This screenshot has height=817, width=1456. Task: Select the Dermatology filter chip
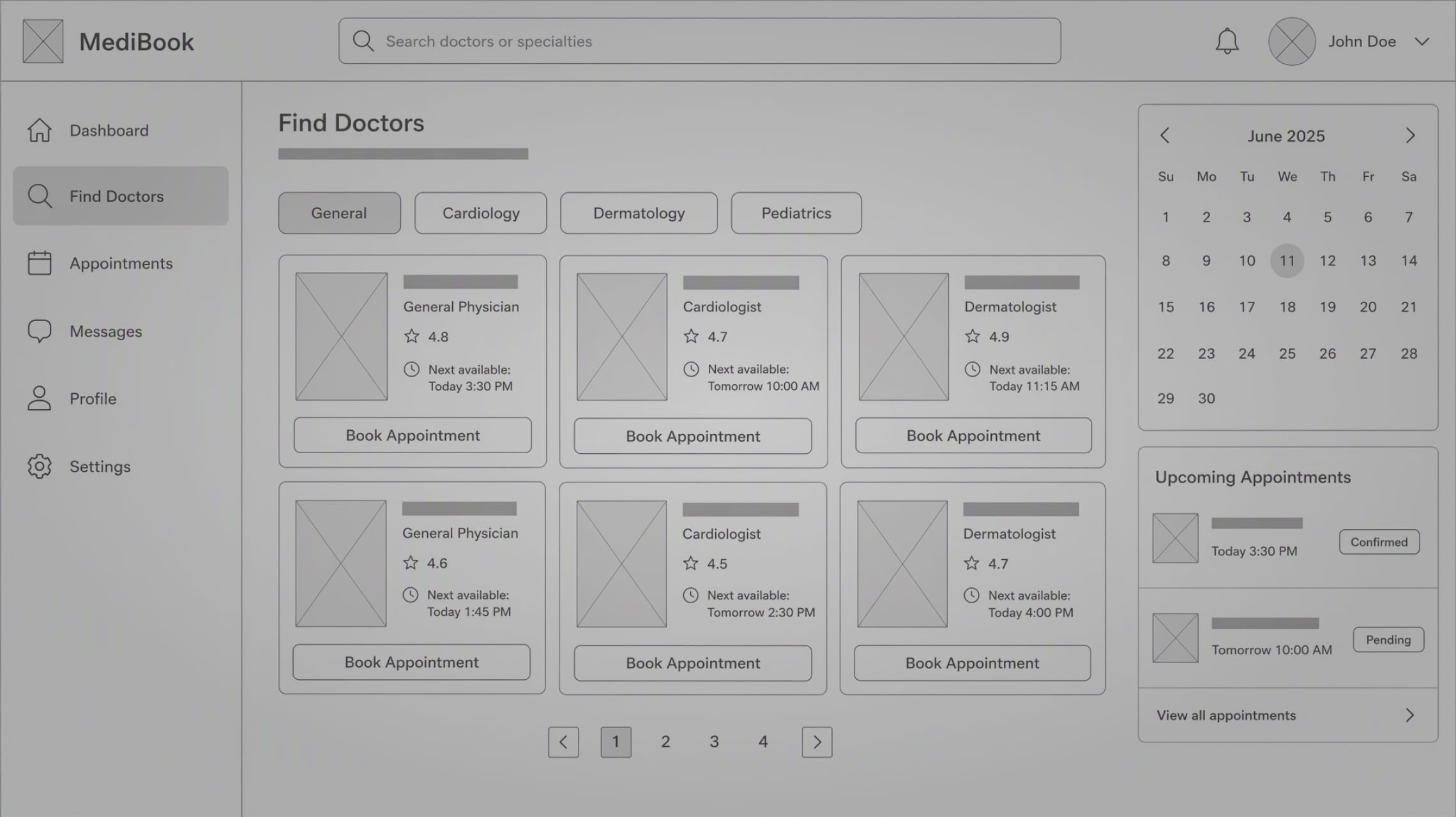coord(639,213)
